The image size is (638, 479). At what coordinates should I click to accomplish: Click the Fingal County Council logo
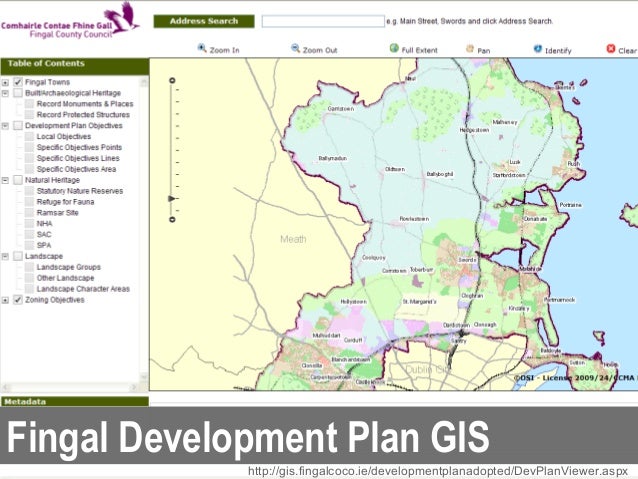[70, 21]
